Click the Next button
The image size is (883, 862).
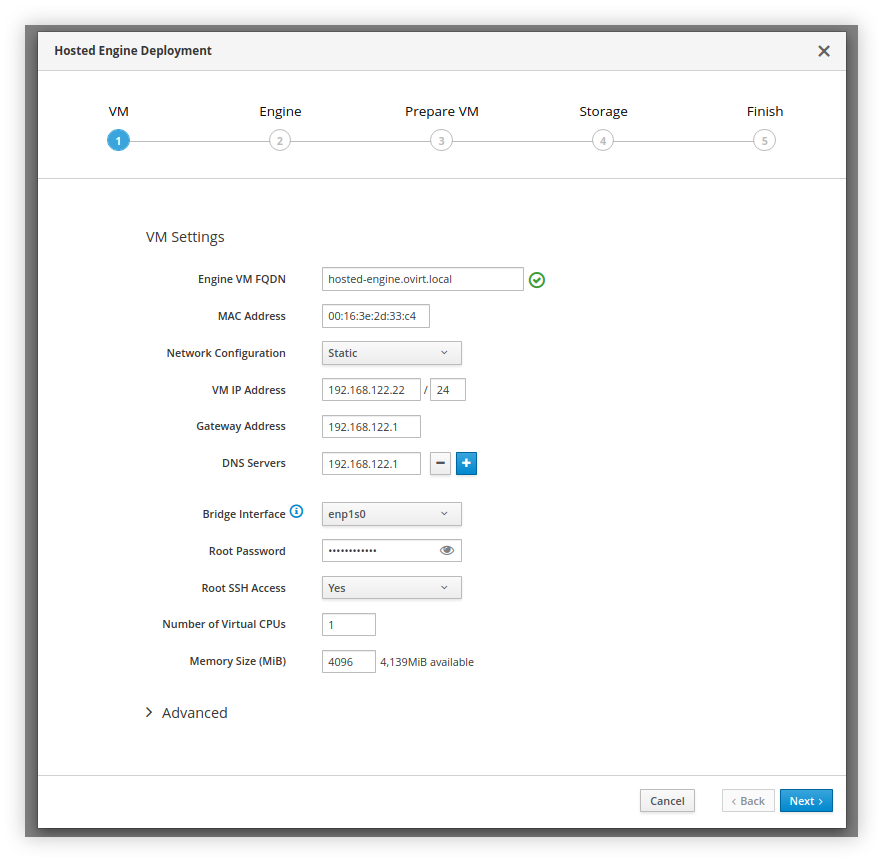805,801
